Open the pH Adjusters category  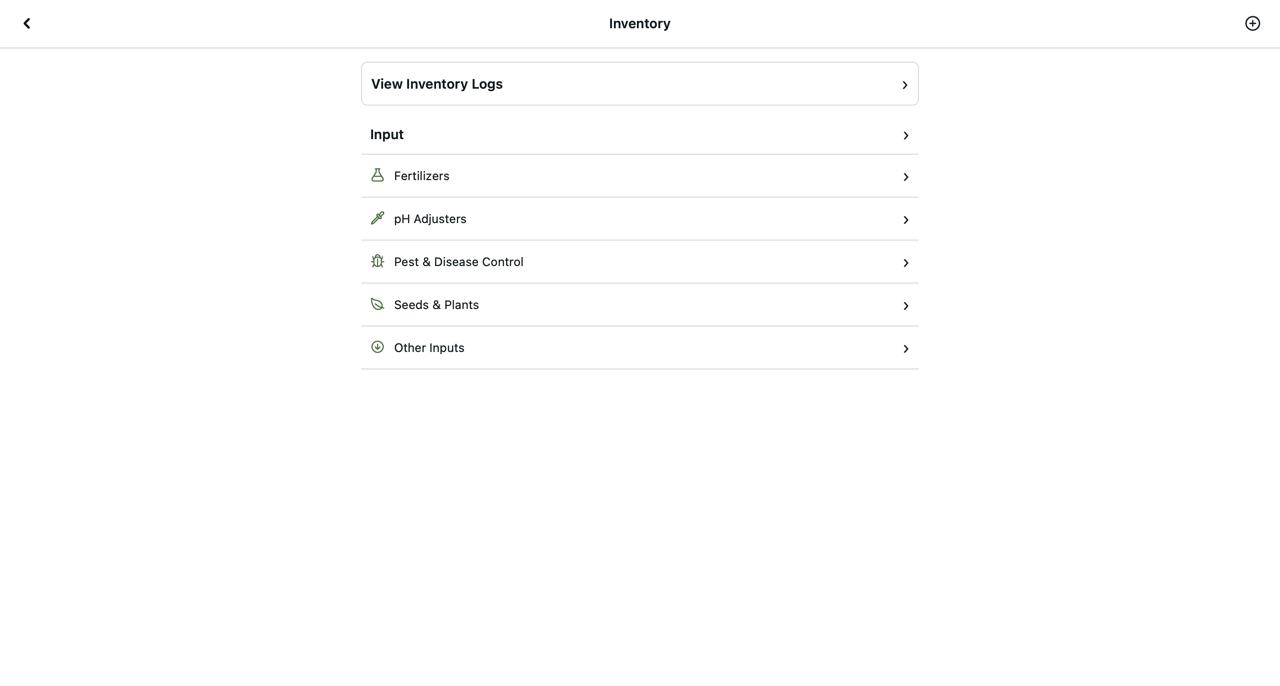pyautogui.click(x=640, y=219)
